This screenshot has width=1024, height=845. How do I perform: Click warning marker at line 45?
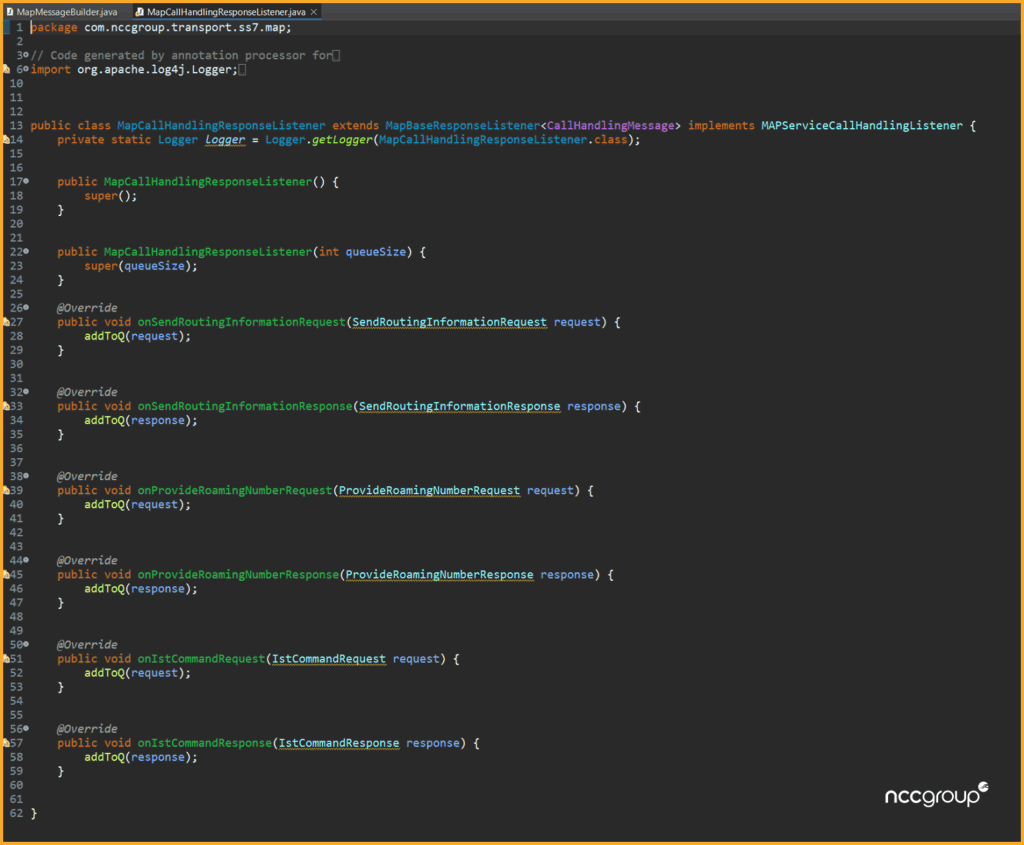point(6,574)
